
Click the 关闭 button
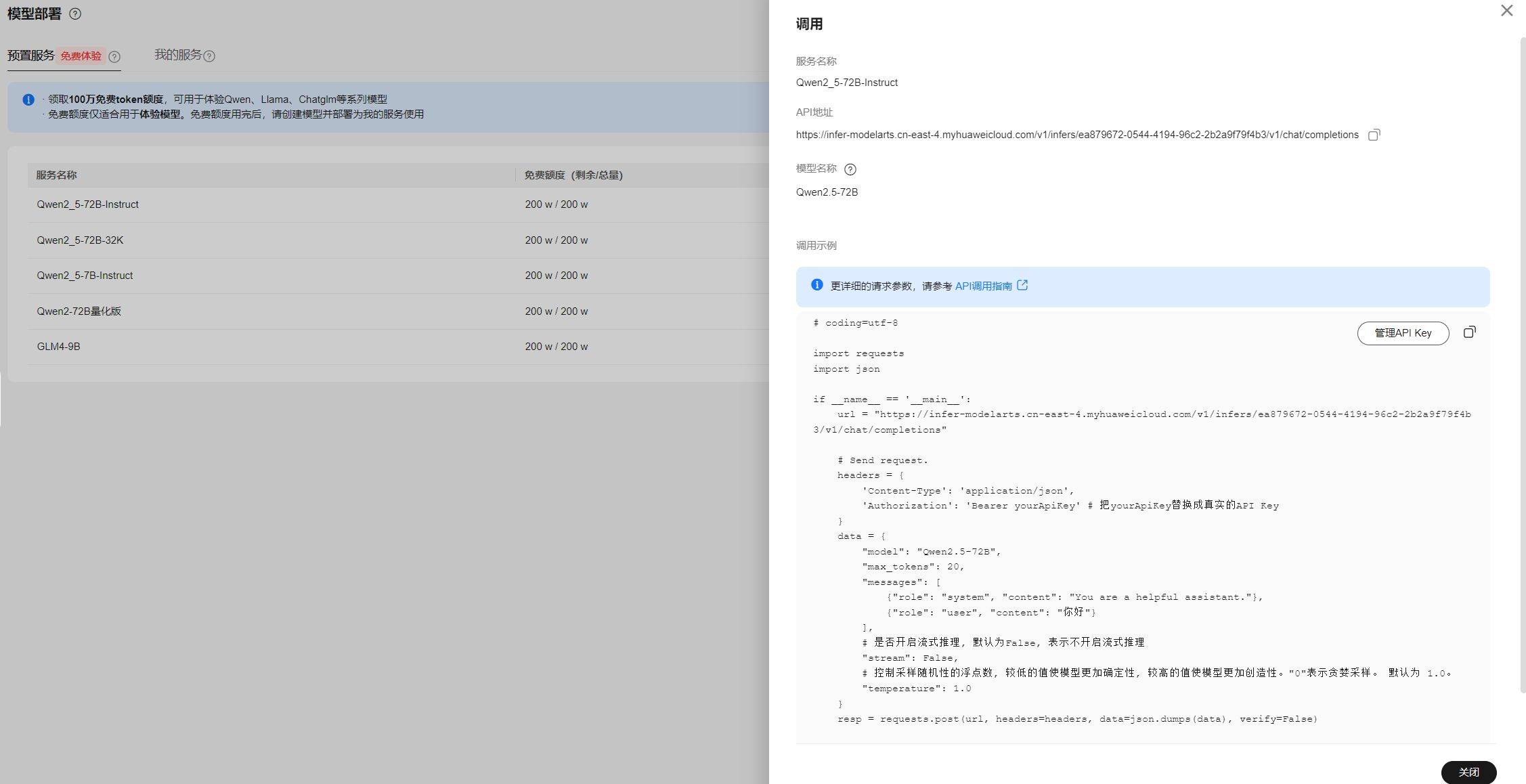point(1468,772)
